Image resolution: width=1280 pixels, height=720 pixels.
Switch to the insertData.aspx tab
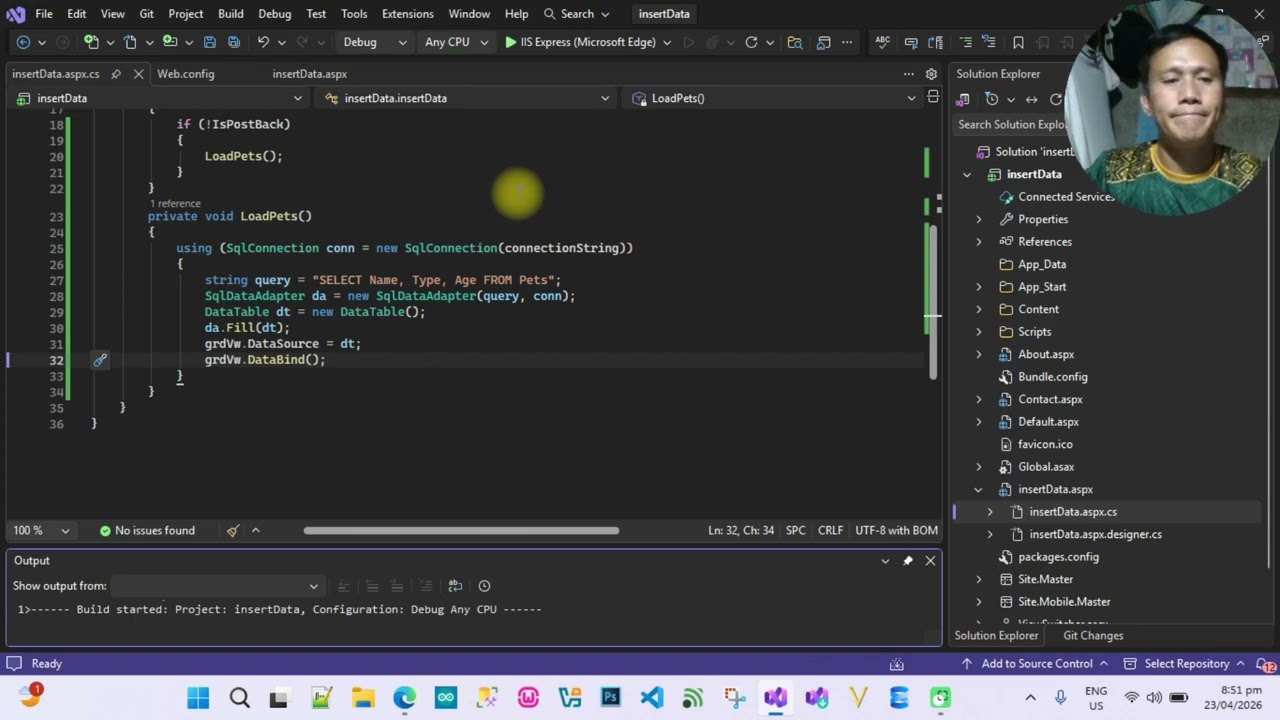[309, 74]
